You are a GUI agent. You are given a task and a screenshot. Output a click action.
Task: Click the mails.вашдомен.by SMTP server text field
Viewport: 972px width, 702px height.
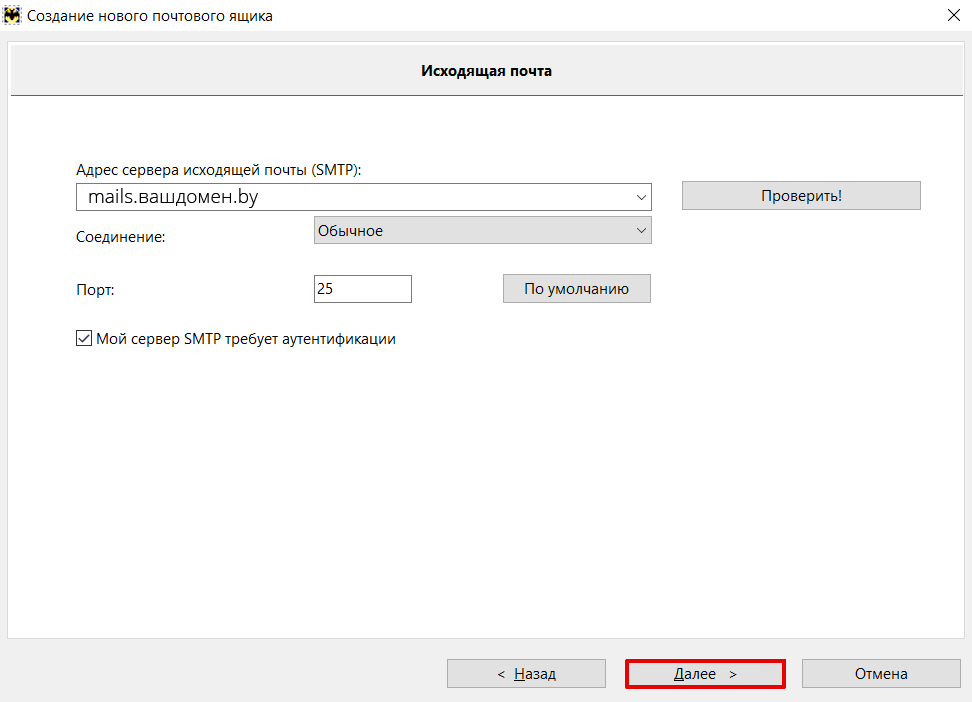coord(363,197)
